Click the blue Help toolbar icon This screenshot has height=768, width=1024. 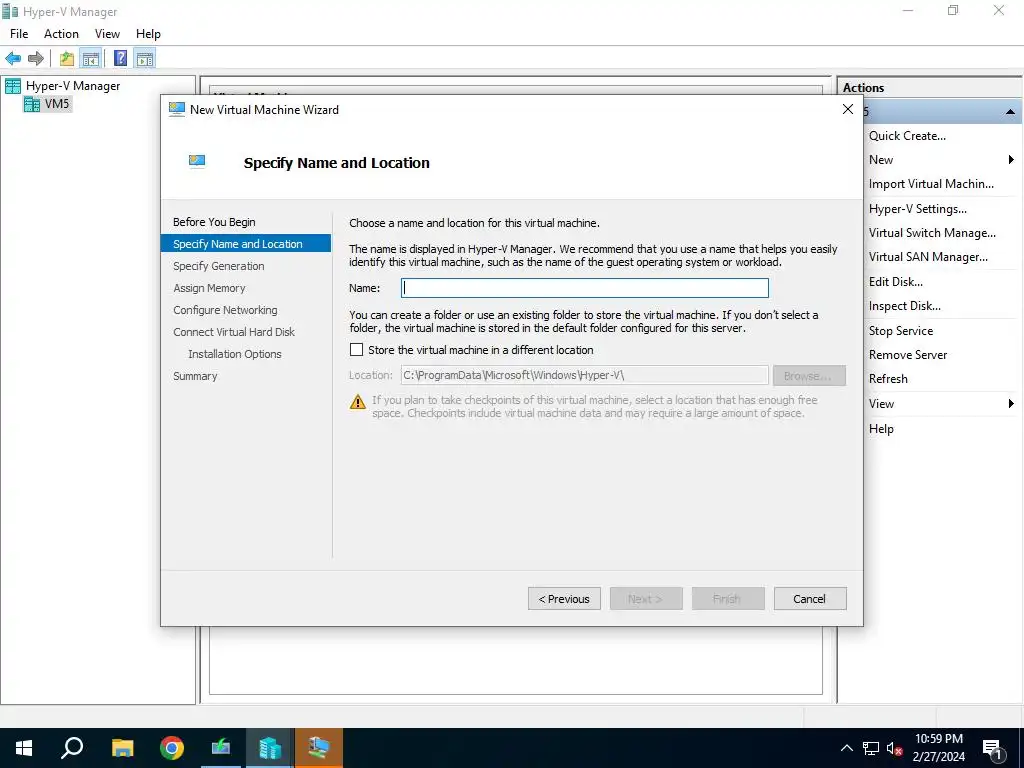(120, 58)
